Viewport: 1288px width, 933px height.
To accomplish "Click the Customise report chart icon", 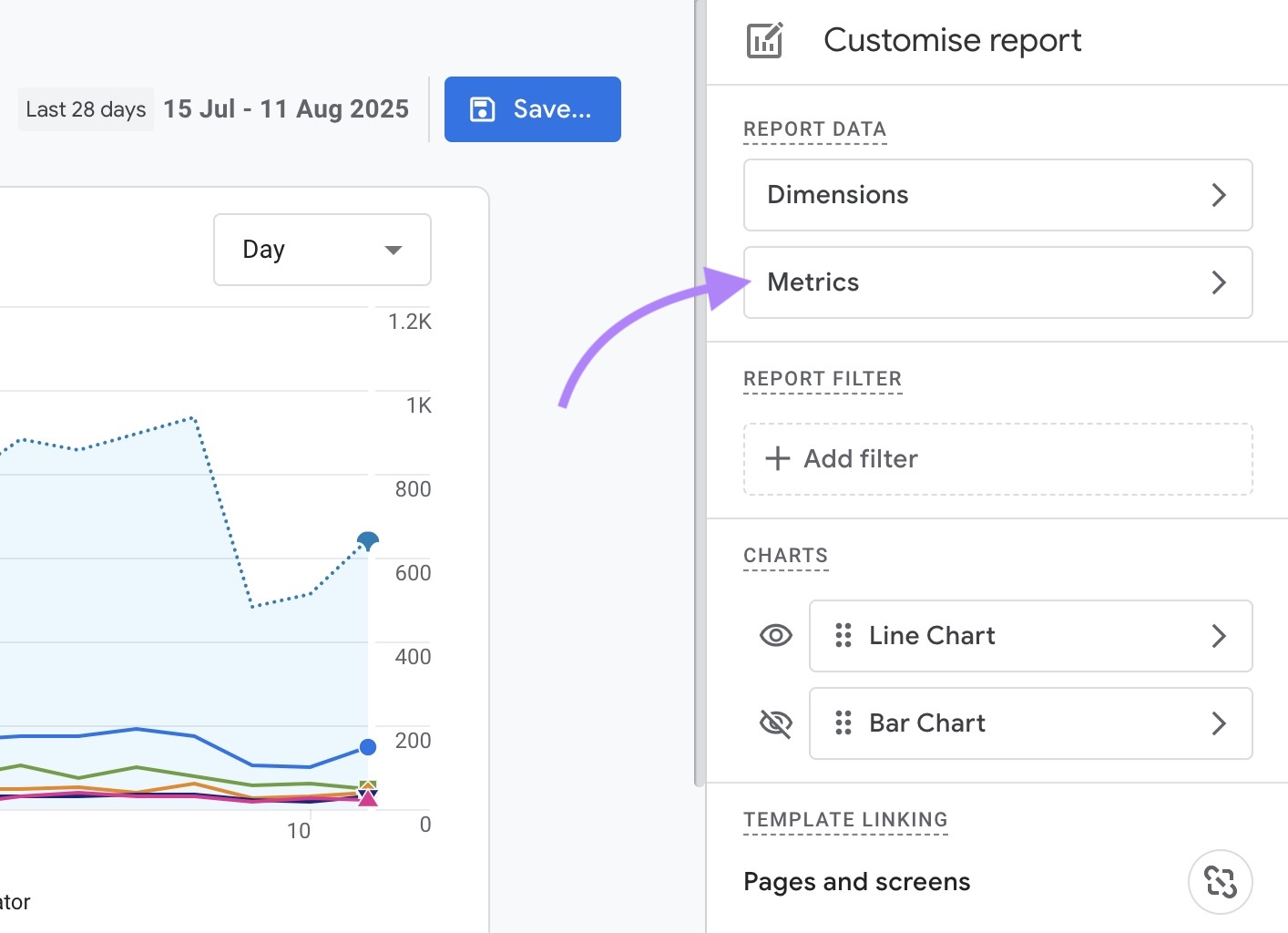I will (x=765, y=40).
